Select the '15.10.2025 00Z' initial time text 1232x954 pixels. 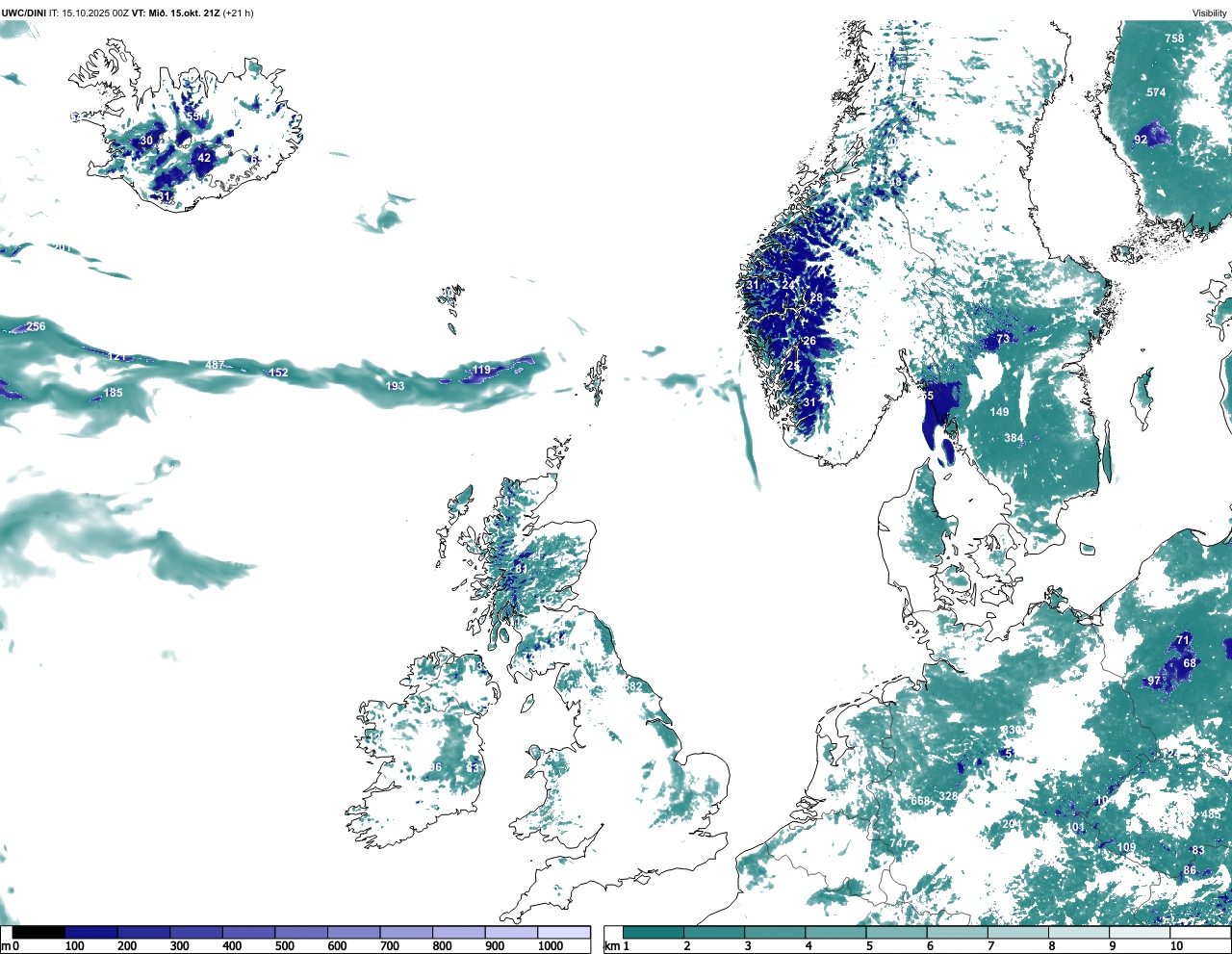[x=95, y=13]
